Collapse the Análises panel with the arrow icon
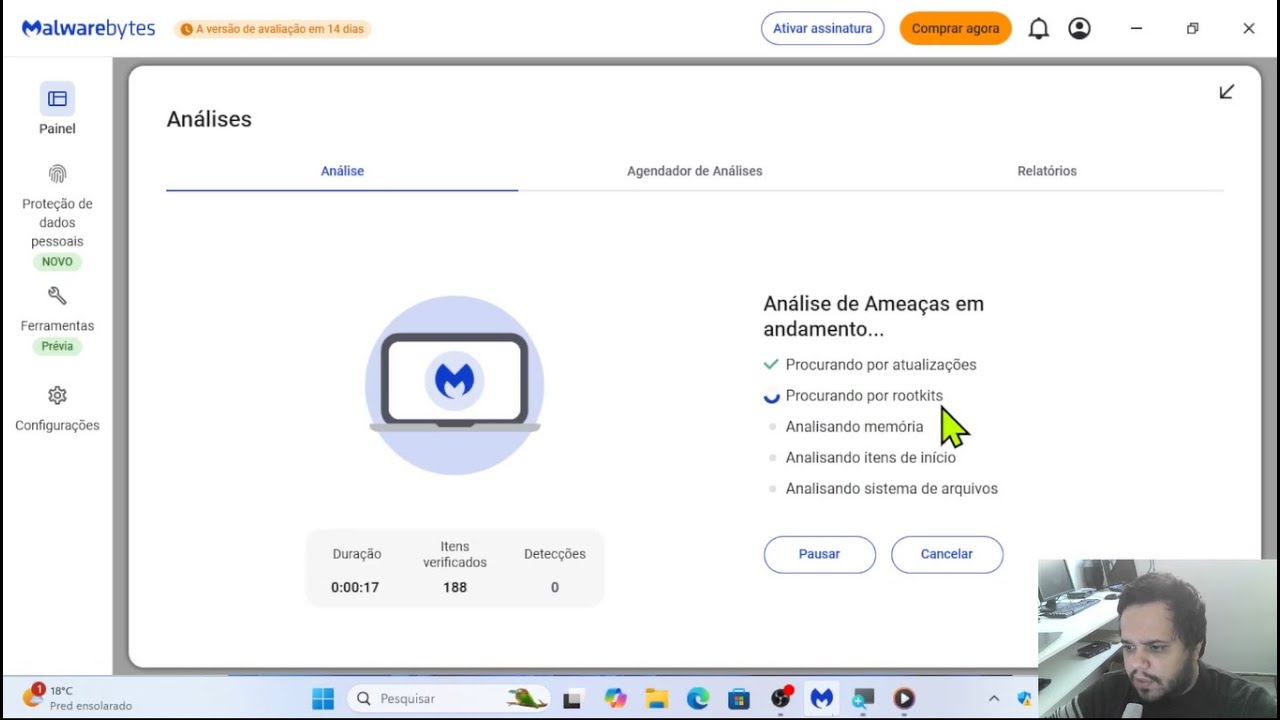The image size is (1280, 720). point(1227,92)
